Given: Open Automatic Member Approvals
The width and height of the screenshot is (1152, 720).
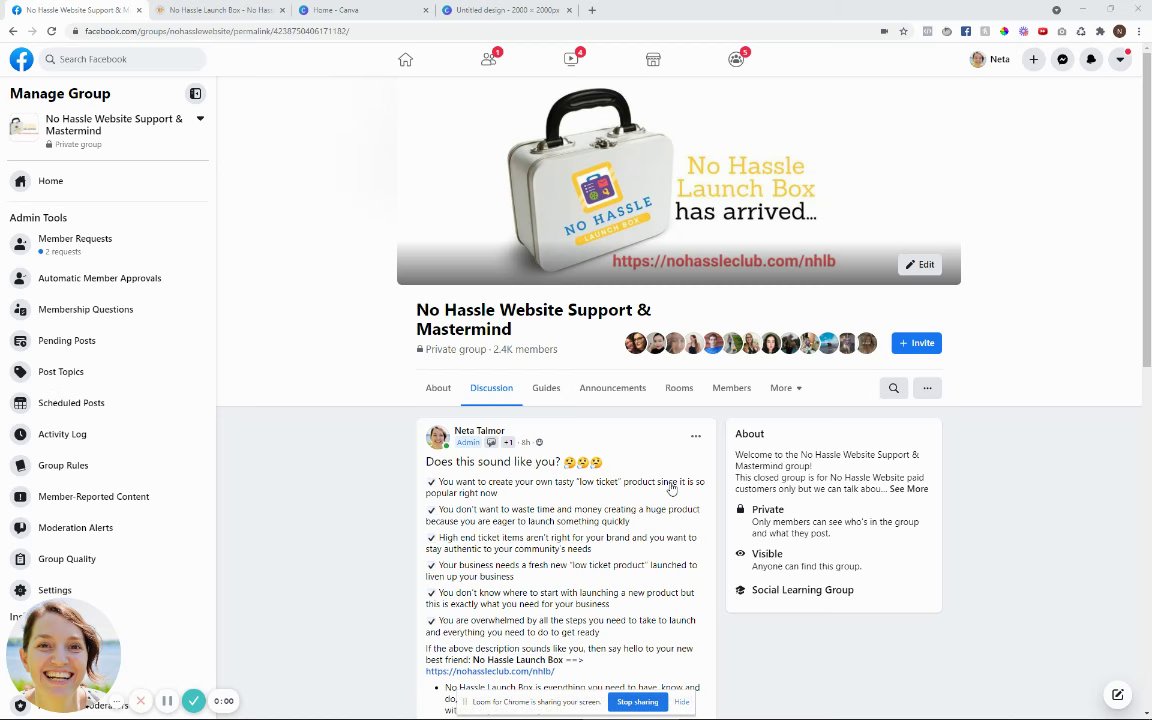Looking at the screenshot, I should point(109,278).
